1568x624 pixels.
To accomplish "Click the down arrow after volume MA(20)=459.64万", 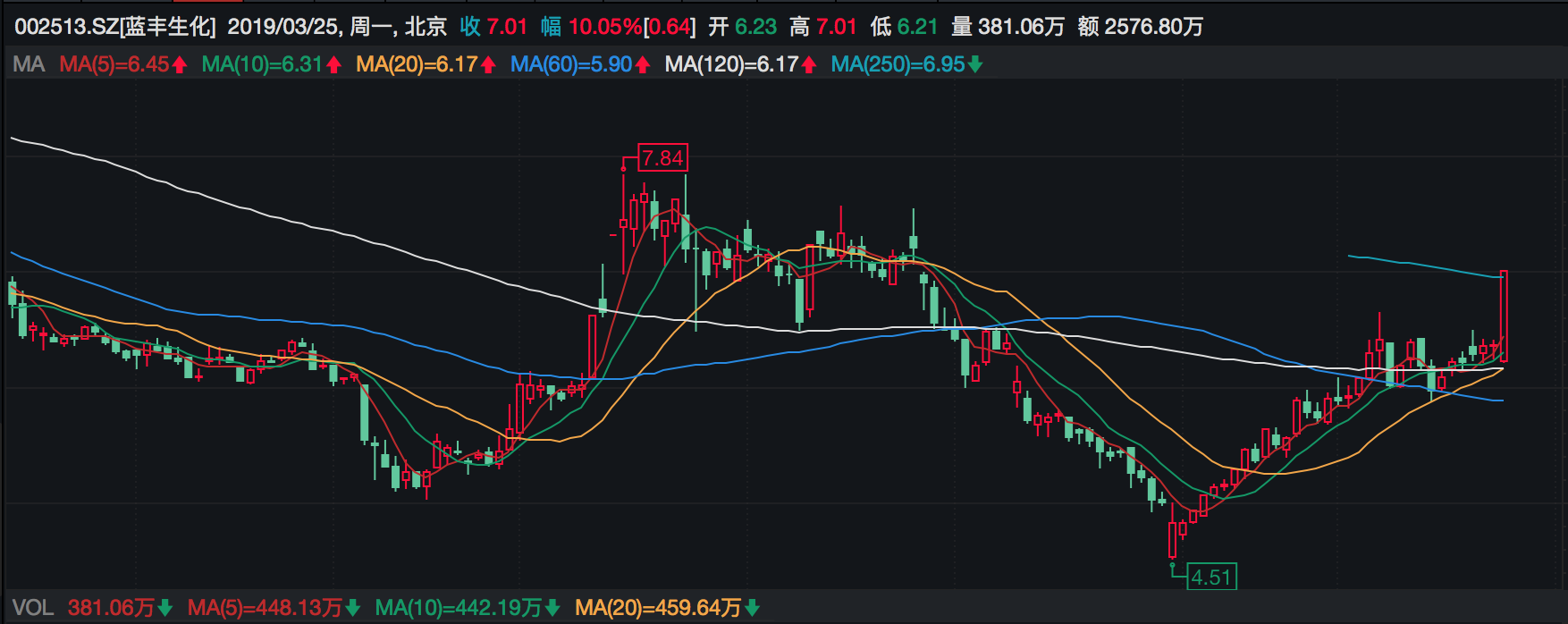I will click(x=752, y=608).
